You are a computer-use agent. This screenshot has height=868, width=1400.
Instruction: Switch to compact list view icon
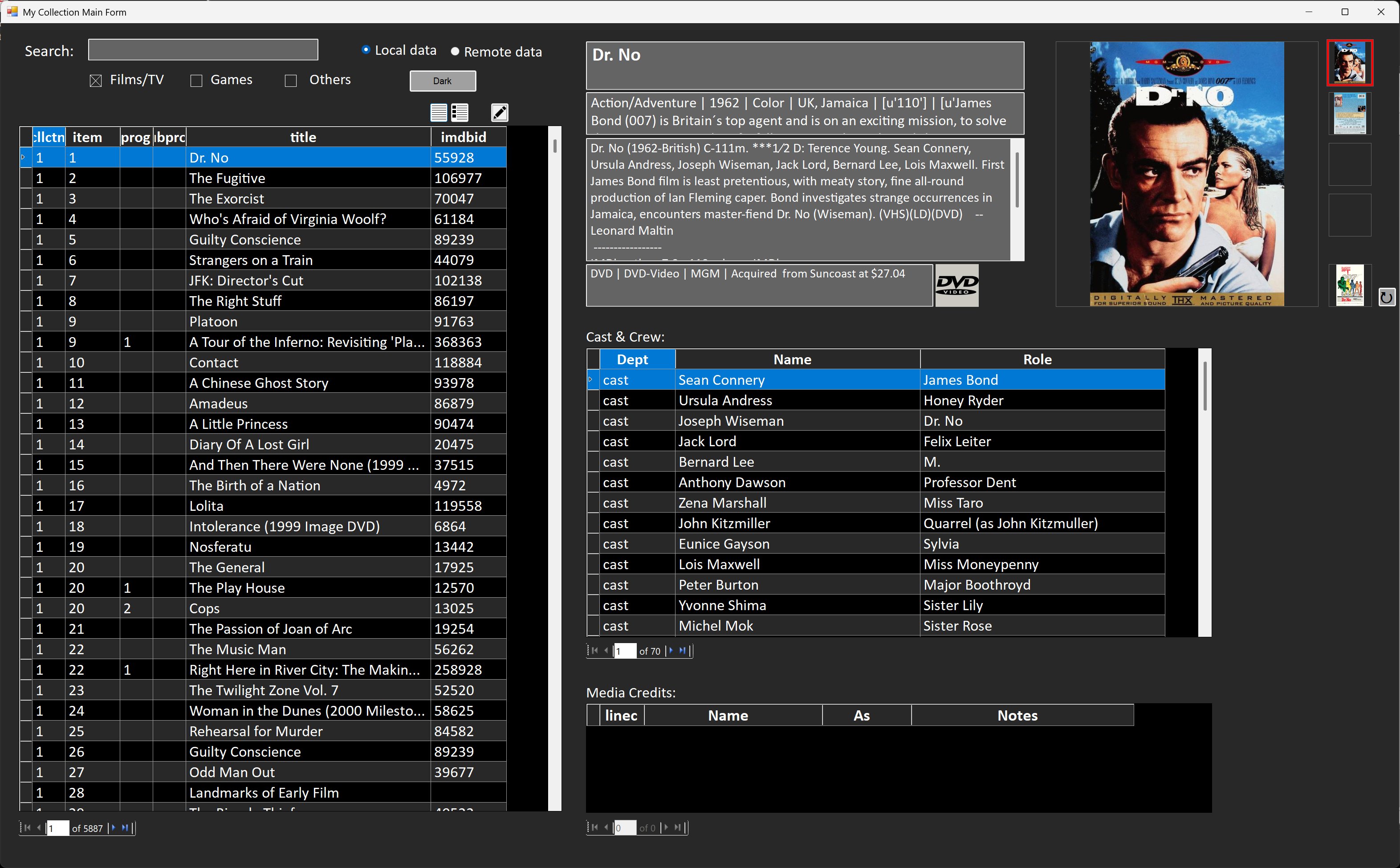point(439,113)
